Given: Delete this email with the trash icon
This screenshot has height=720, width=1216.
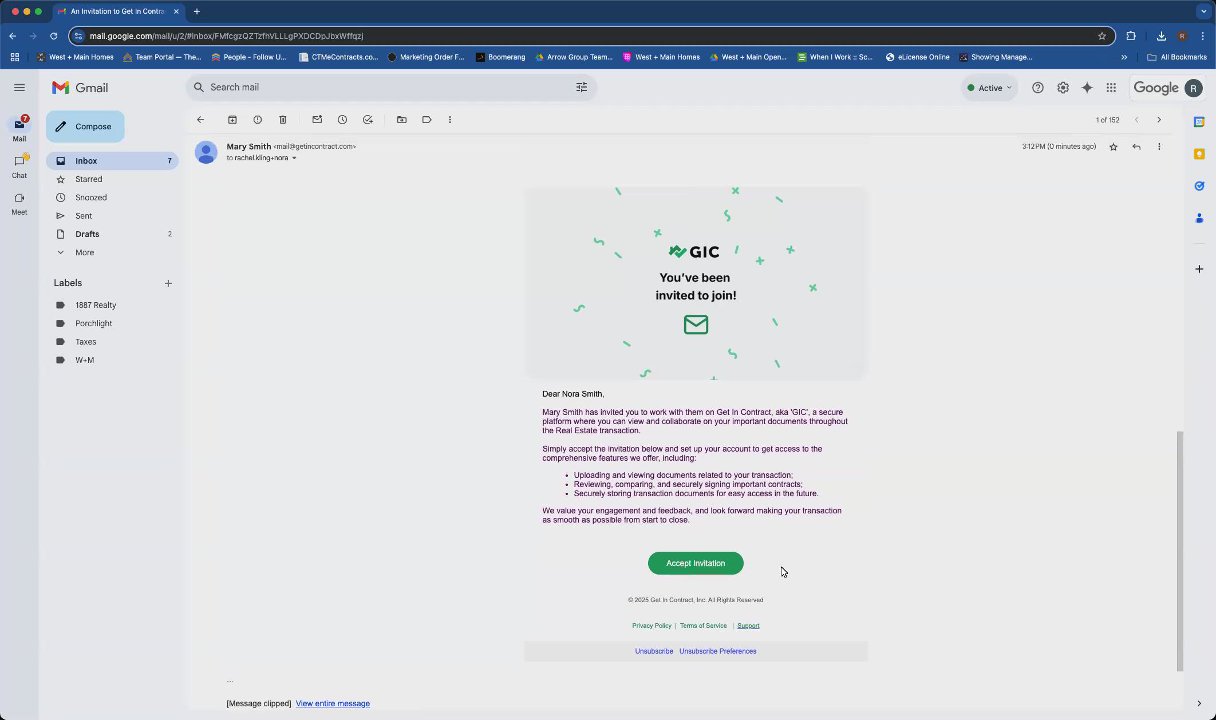Looking at the screenshot, I should click(283, 120).
